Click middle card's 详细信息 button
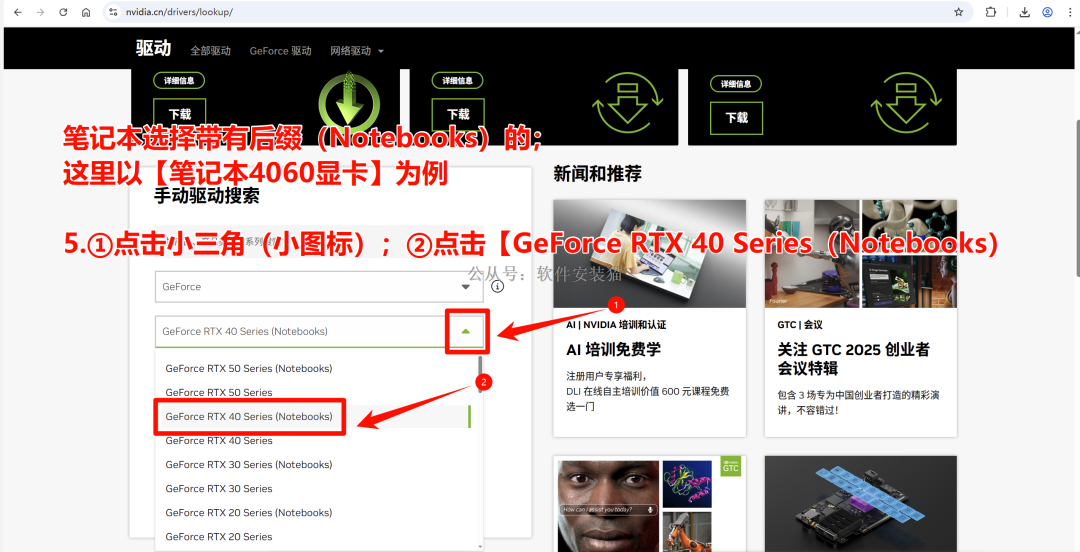 457,81
